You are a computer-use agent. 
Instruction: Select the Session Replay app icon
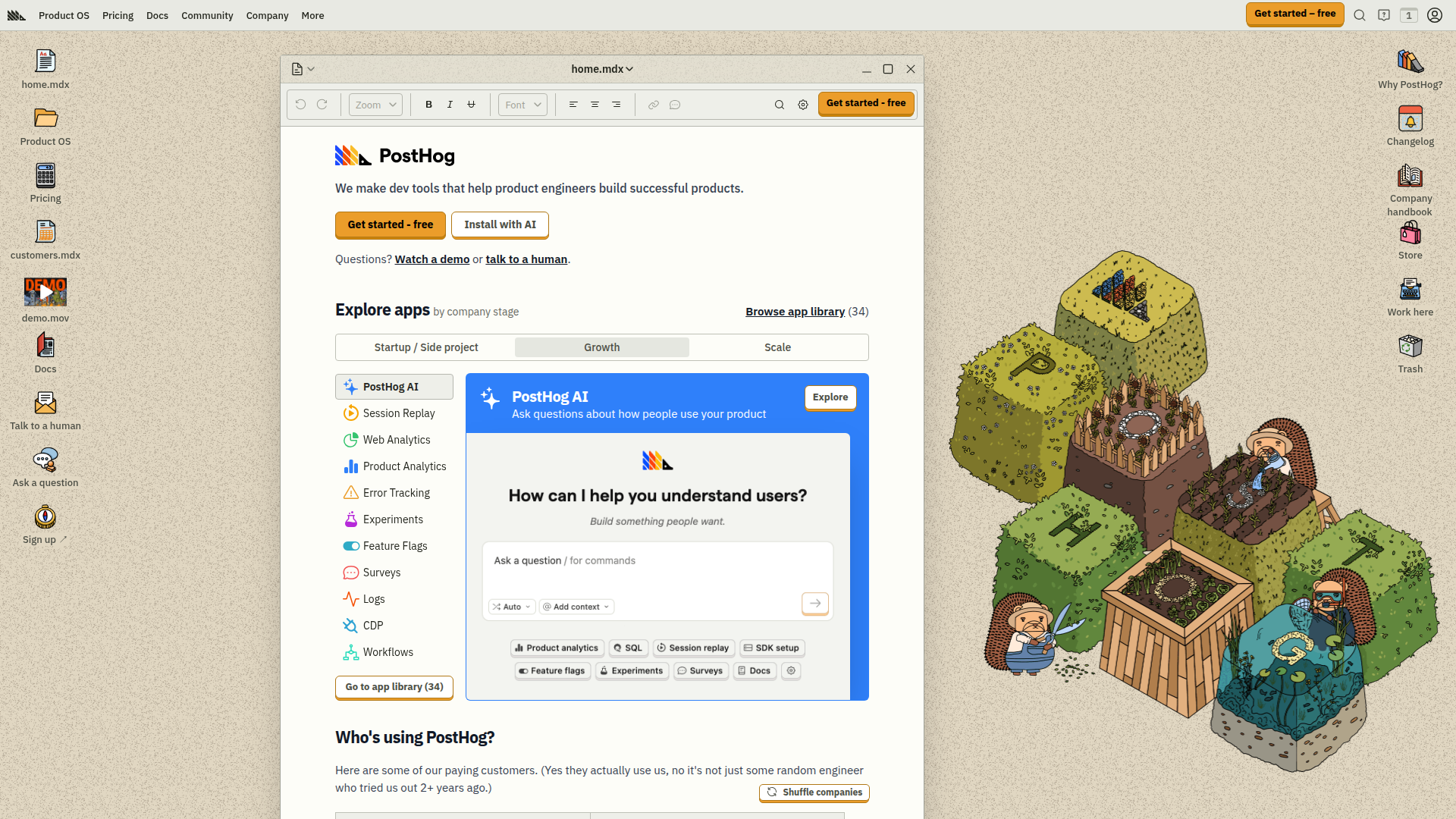click(x=351, y=413)
